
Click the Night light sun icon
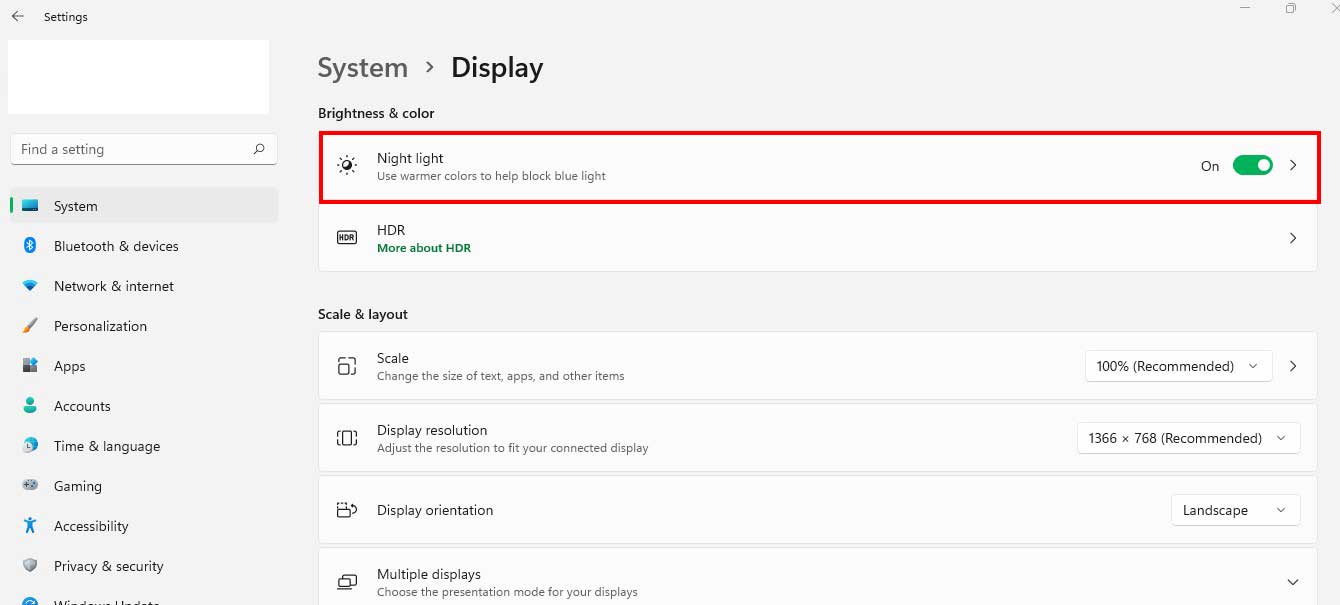click(346, 165)
